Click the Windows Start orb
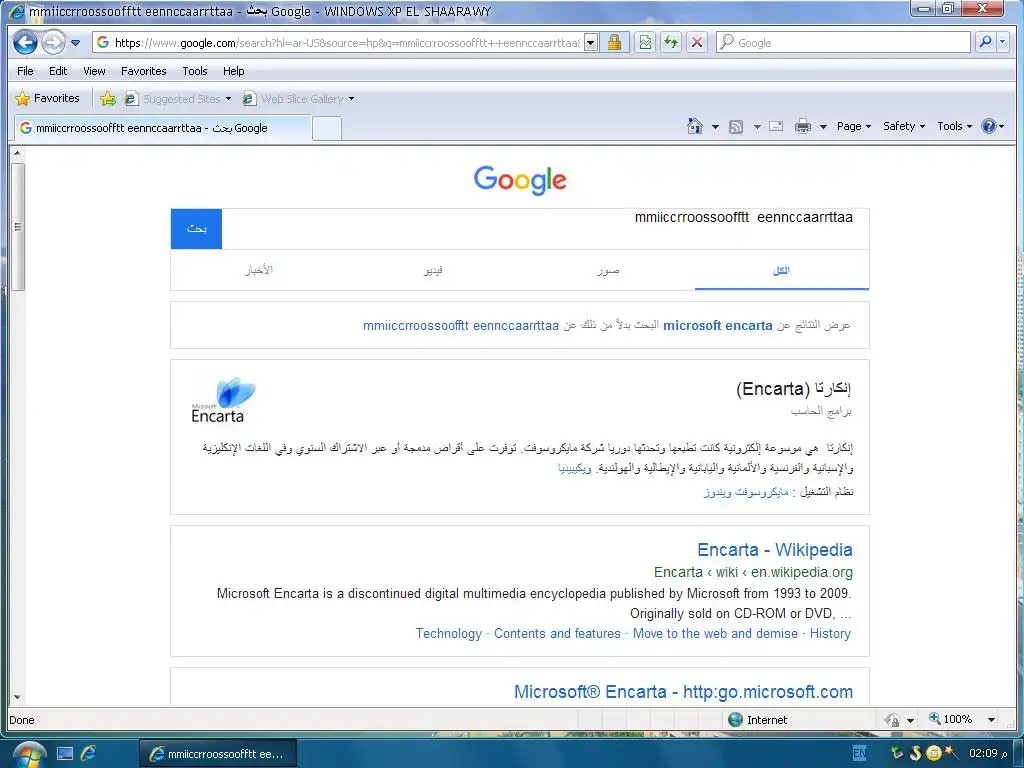This screenshot has width=1024, height=768. point(29,754)
